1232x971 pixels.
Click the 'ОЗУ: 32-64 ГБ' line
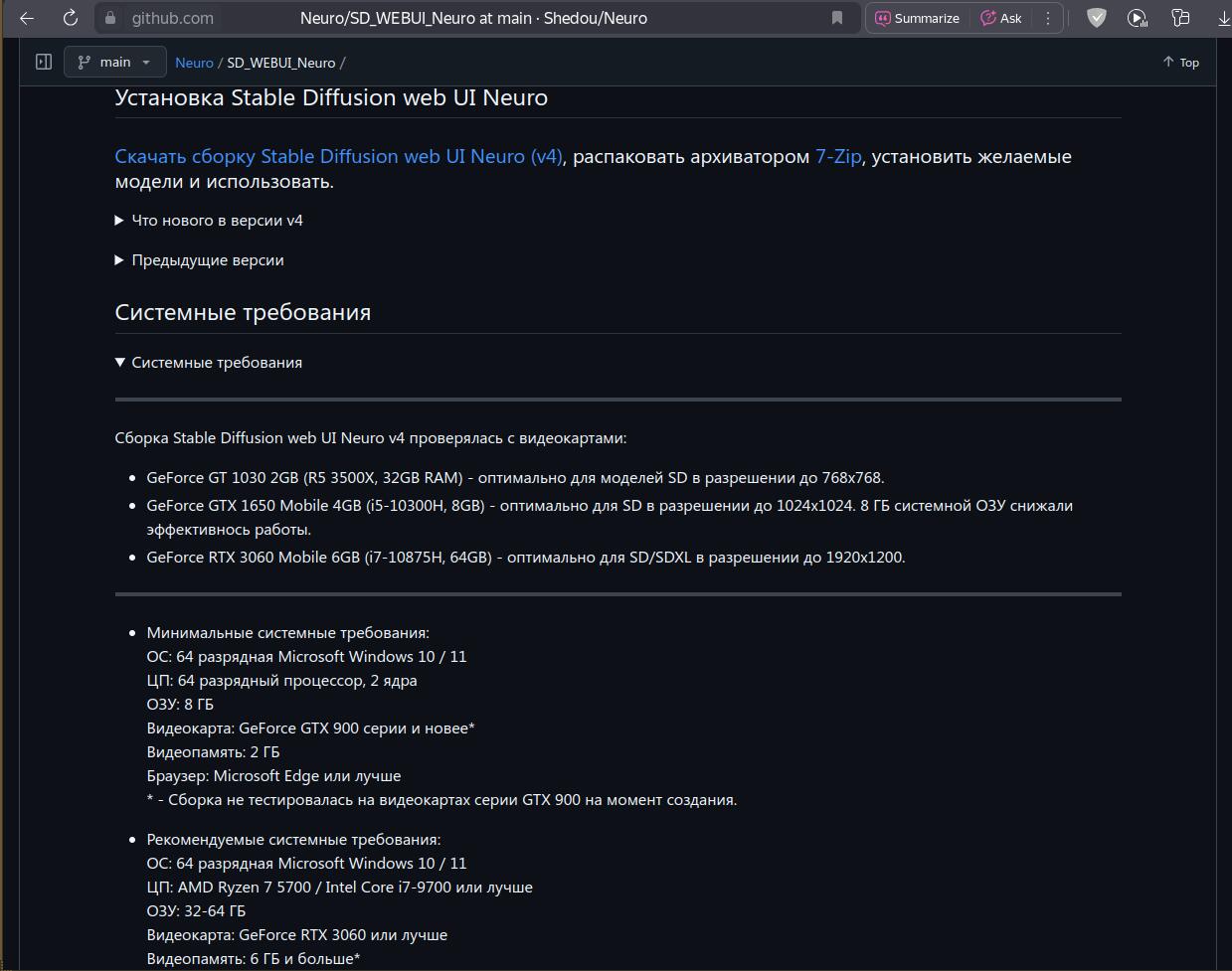196,911
